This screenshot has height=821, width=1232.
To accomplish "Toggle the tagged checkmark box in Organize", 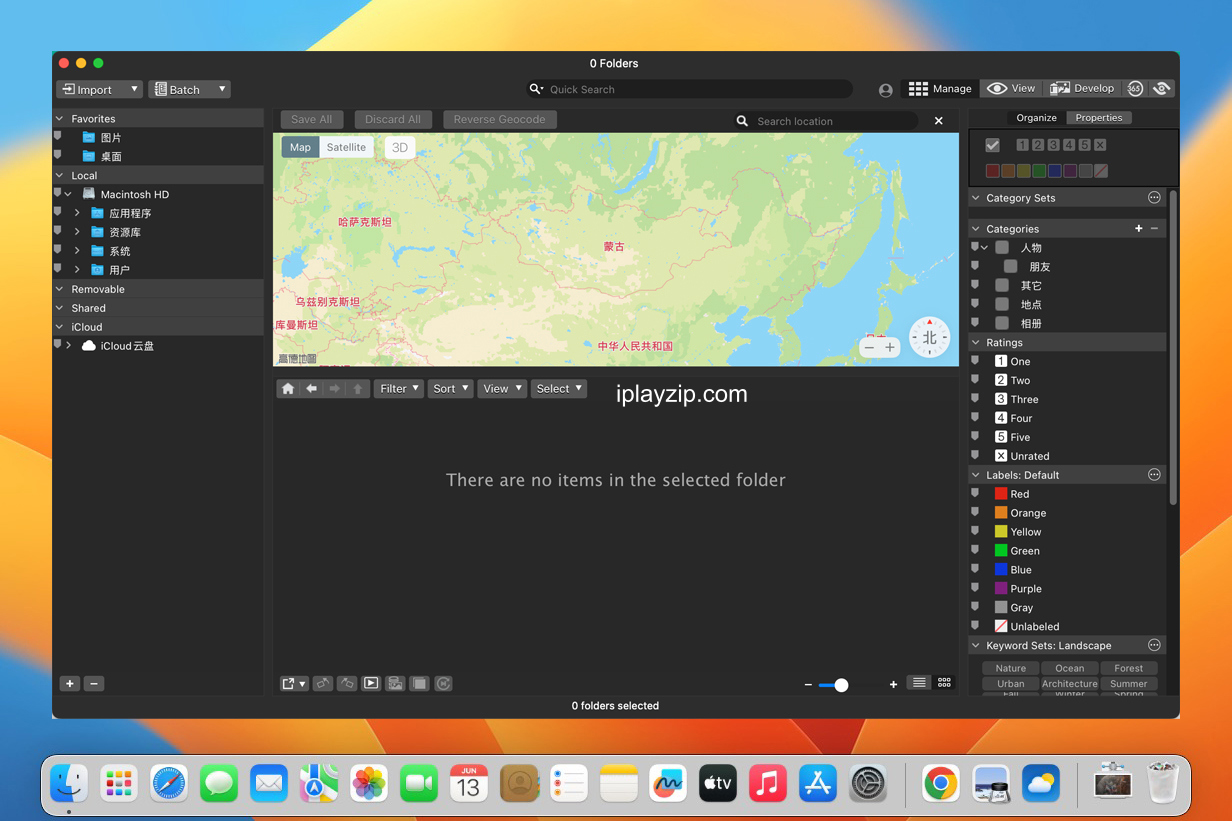I will tap(992, 145).
